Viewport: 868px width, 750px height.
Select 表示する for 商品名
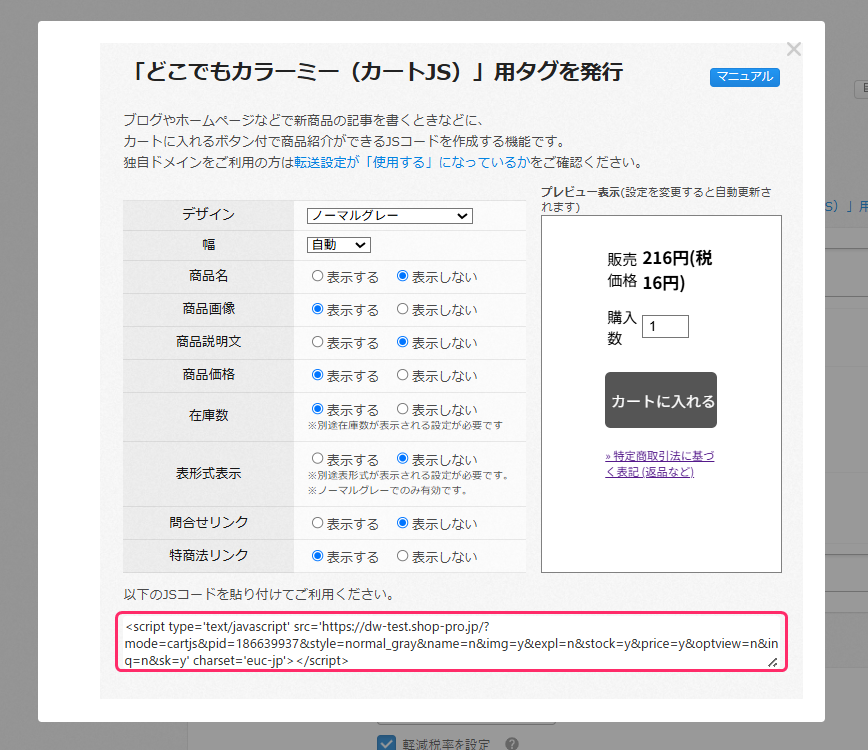tap(318, 277)
